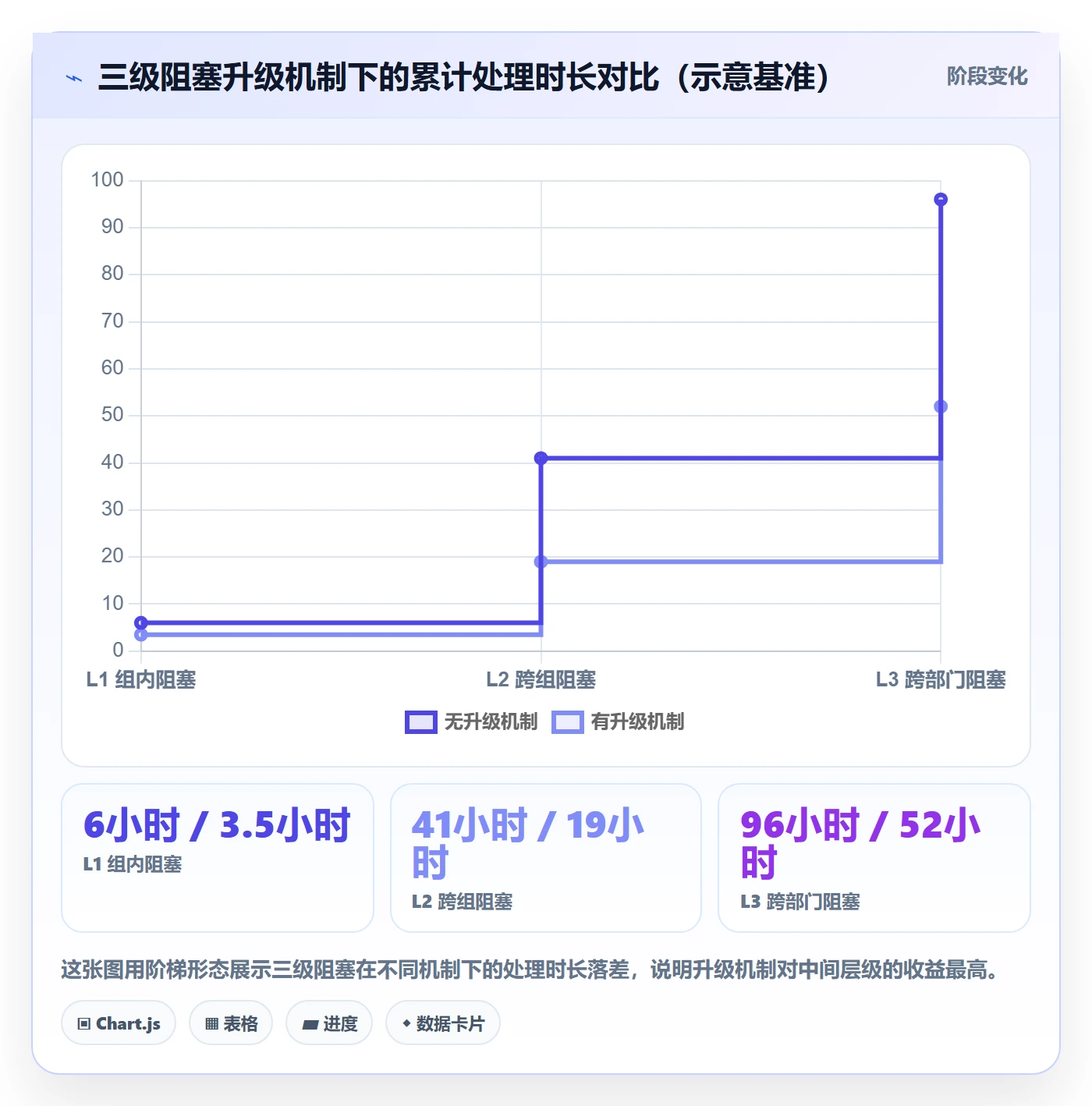This screenshot has width=1092, height=1106.
Task: Select the Chart.js tag chip
Action: tap(119, 1023)
